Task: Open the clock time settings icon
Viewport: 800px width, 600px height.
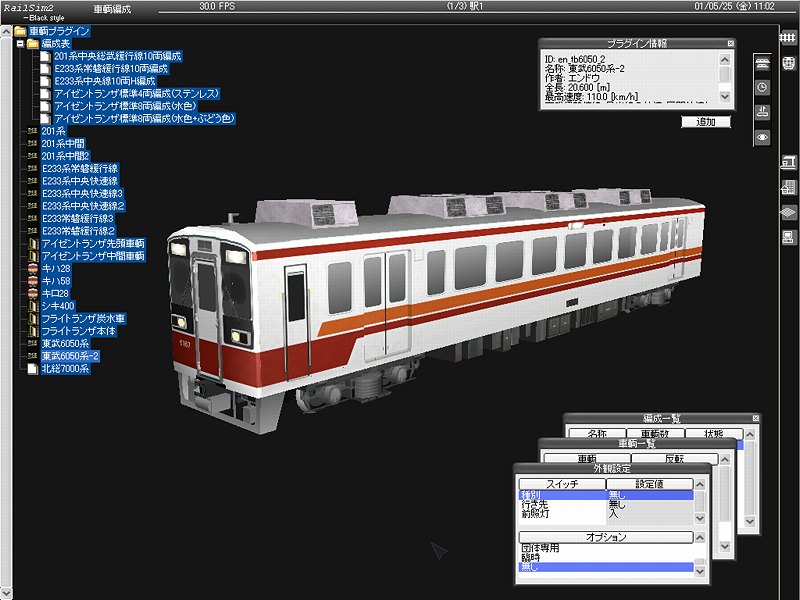Action: (x=762, y=87)
